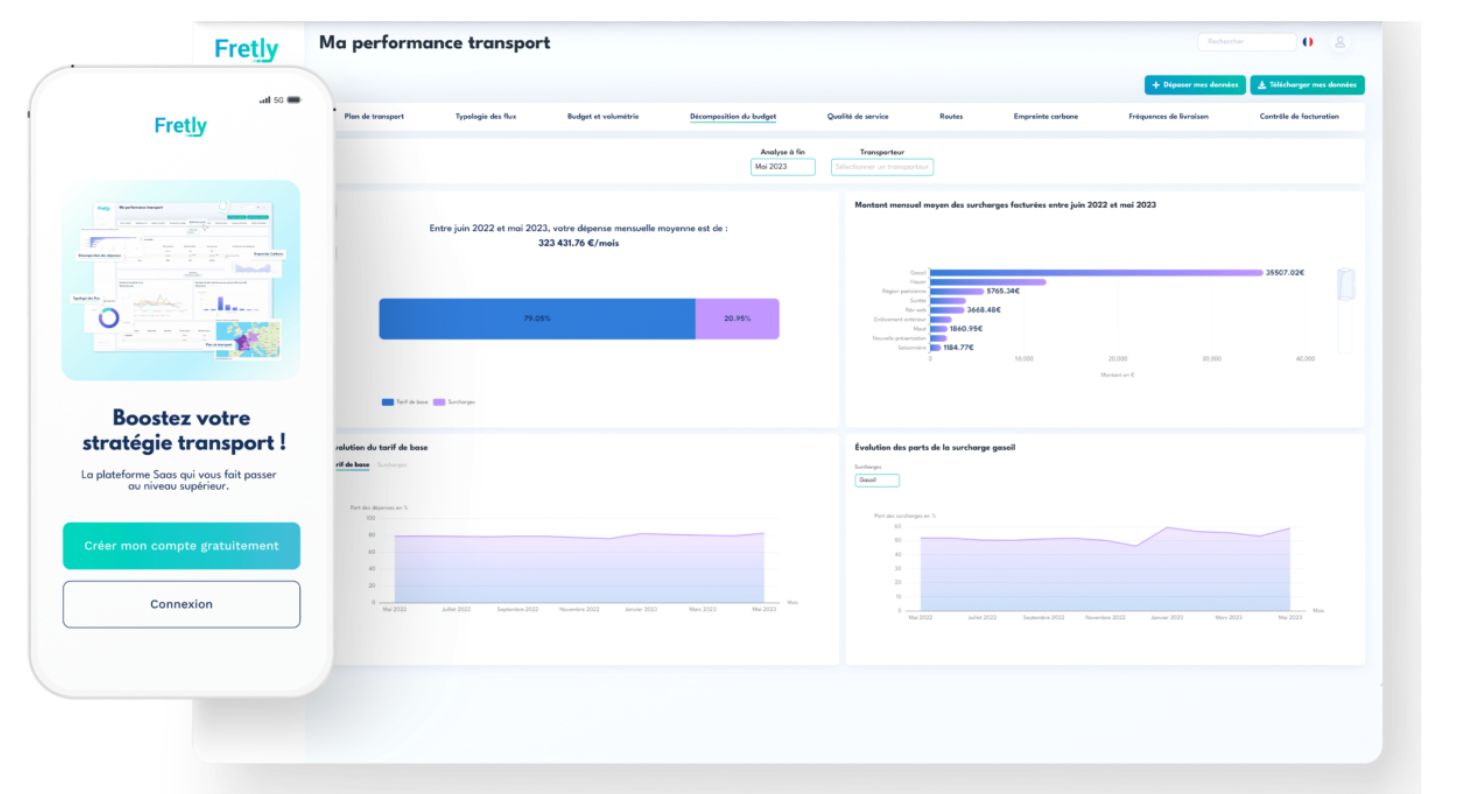Click the Connexion button on phone

click(181, 604)
